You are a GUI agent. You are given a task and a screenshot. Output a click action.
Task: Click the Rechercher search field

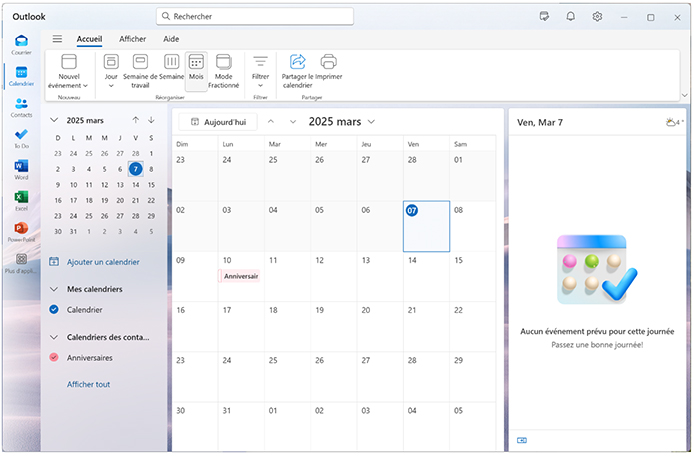pos(255,17)
